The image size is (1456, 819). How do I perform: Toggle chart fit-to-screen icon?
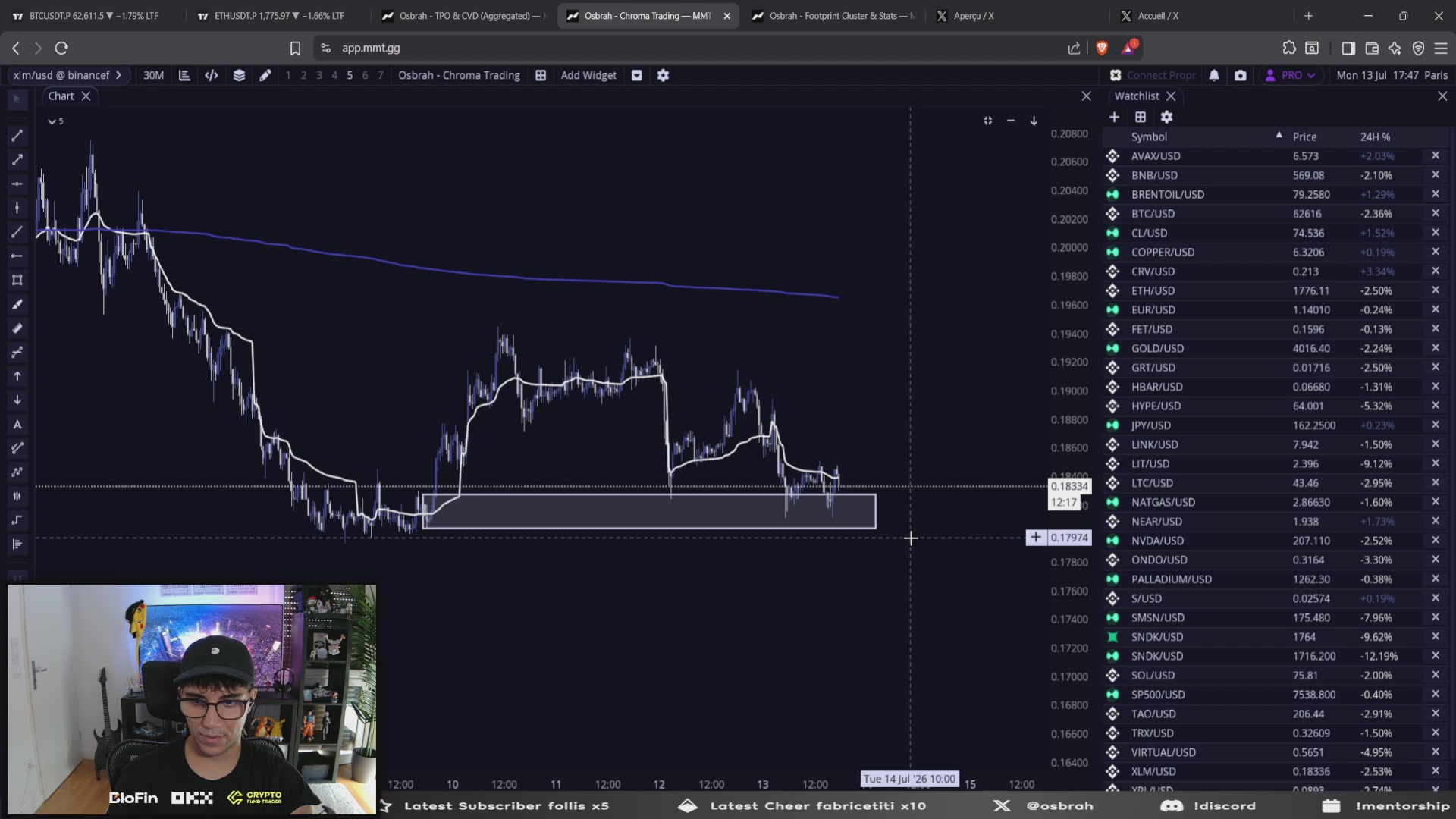click(987, 121)
